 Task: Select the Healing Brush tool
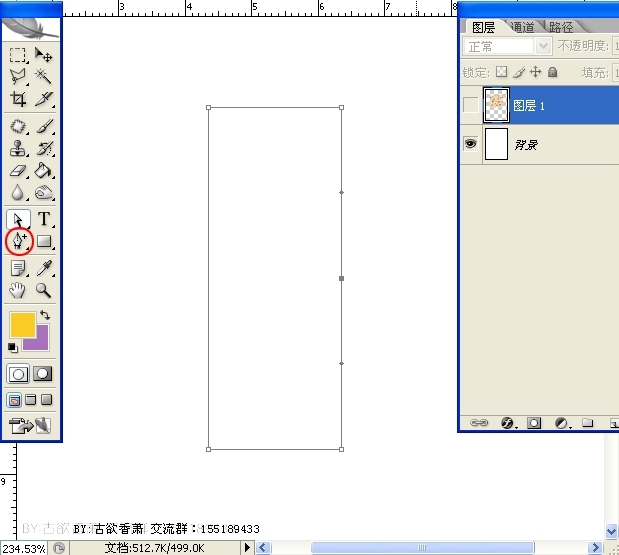click(17, 127)
